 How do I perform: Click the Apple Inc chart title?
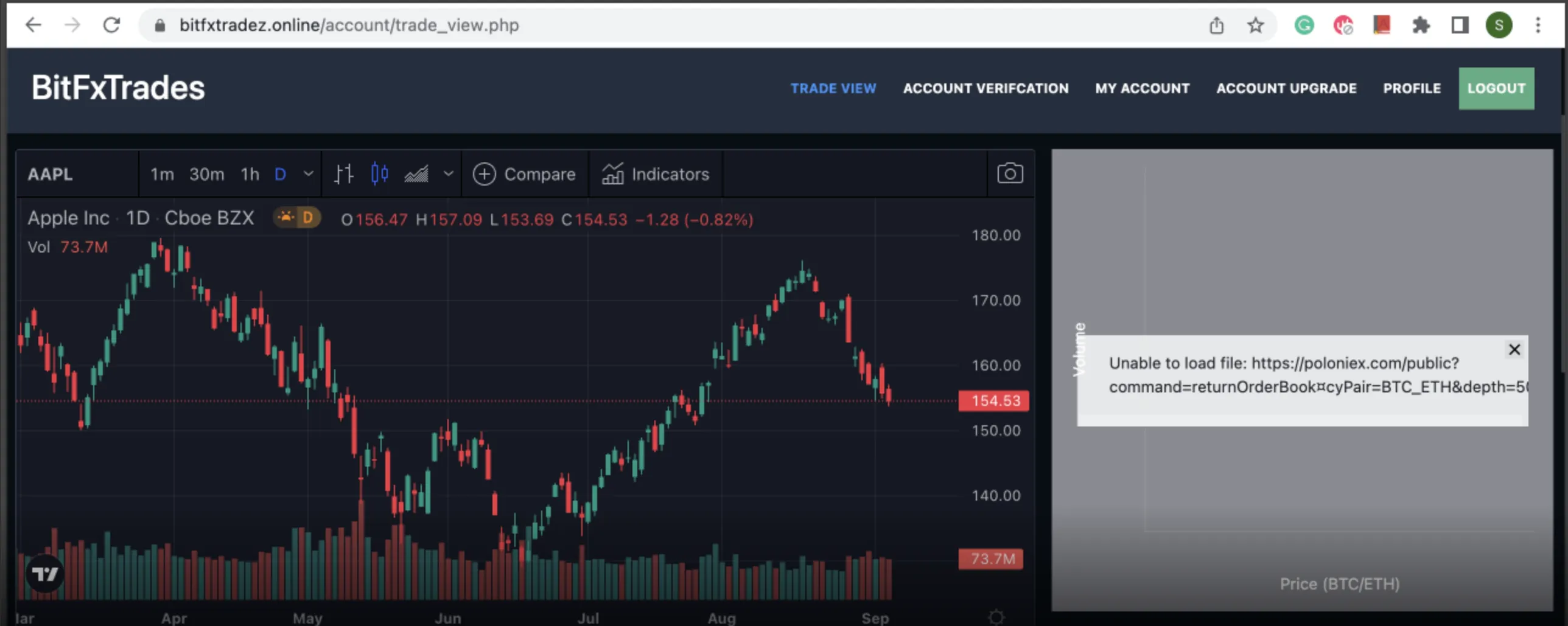(x=140, y=218)
